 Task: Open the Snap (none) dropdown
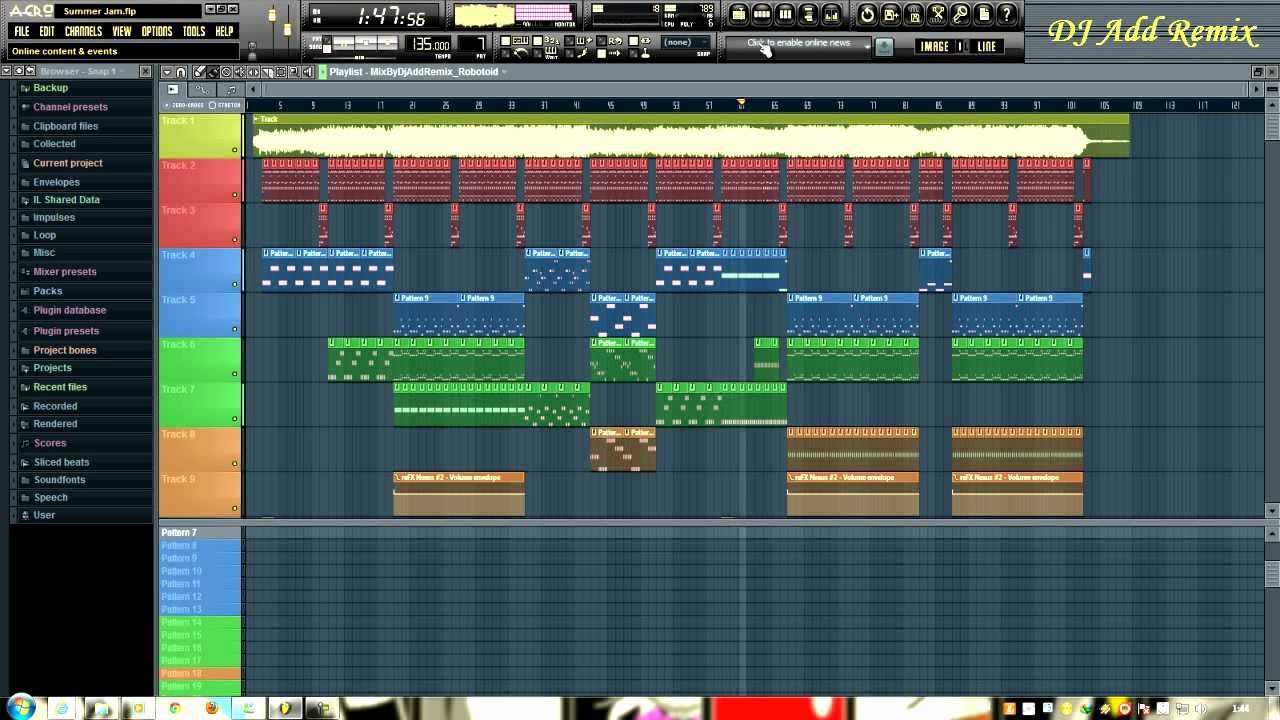tap(686, 42)
